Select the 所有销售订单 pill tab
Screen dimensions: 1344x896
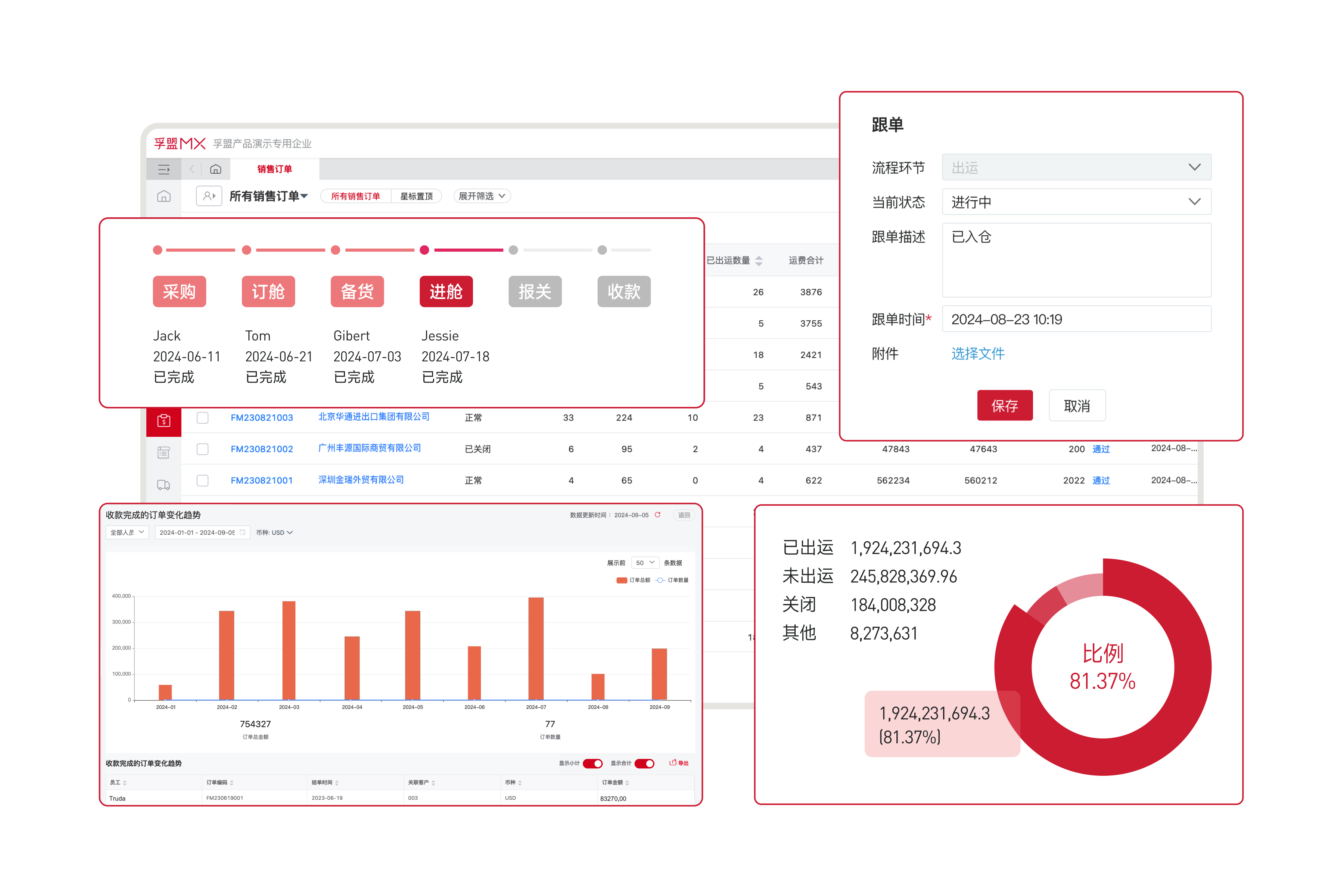pyautogui.click(x=355, y=196)
